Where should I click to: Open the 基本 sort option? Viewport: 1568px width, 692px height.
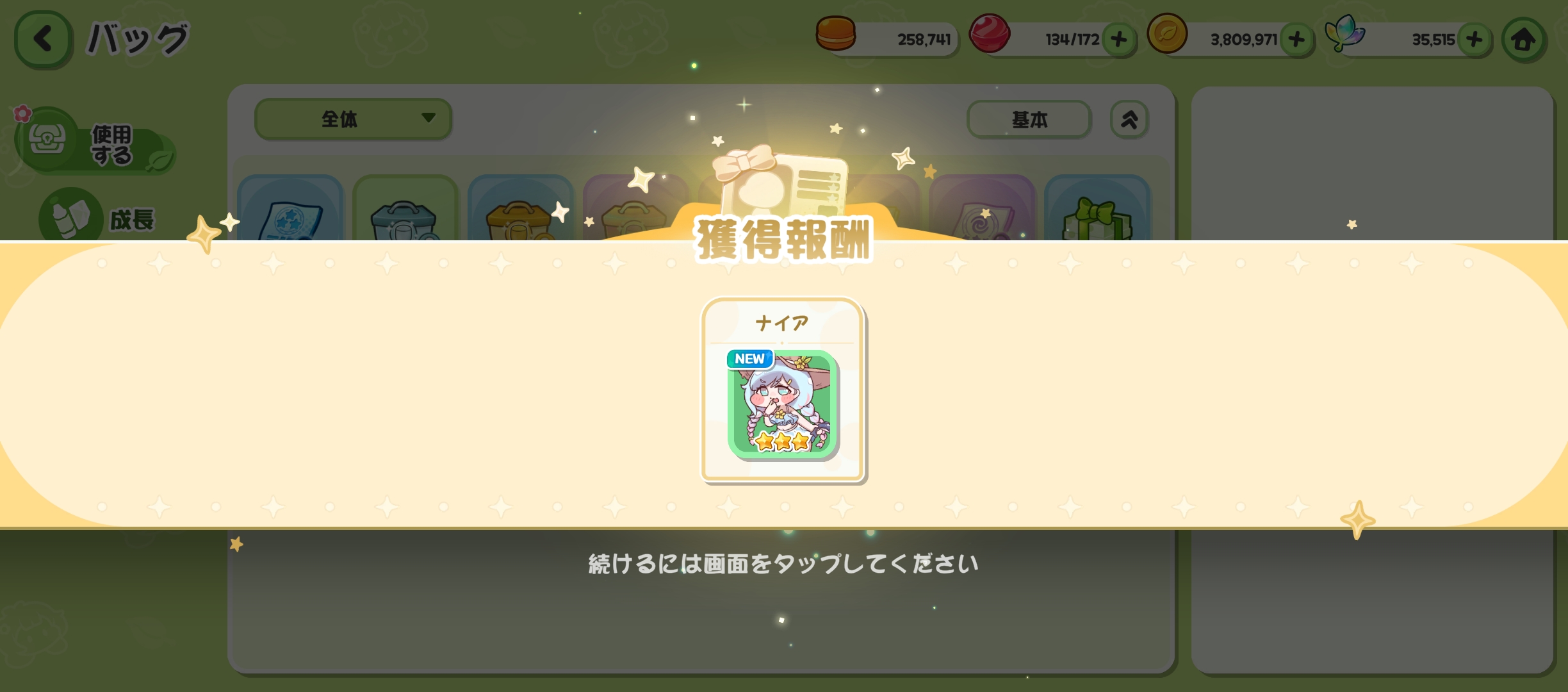point(1029,119)
